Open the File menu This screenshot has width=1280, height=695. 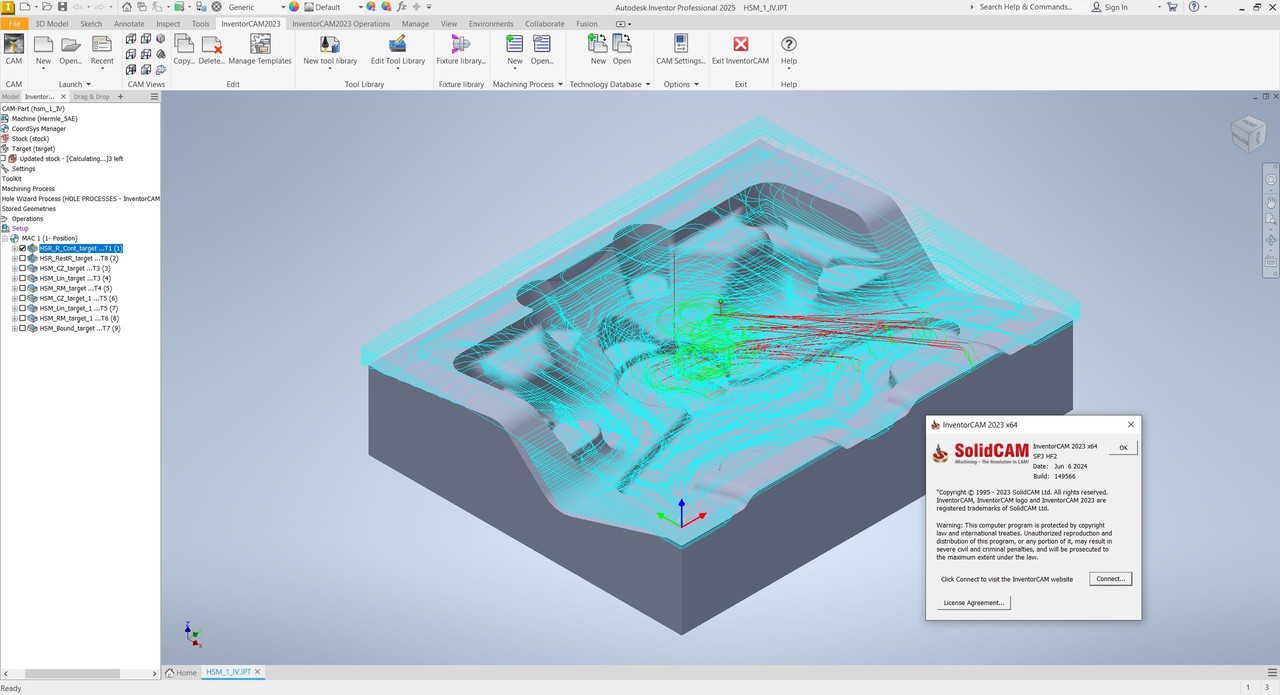14,23
